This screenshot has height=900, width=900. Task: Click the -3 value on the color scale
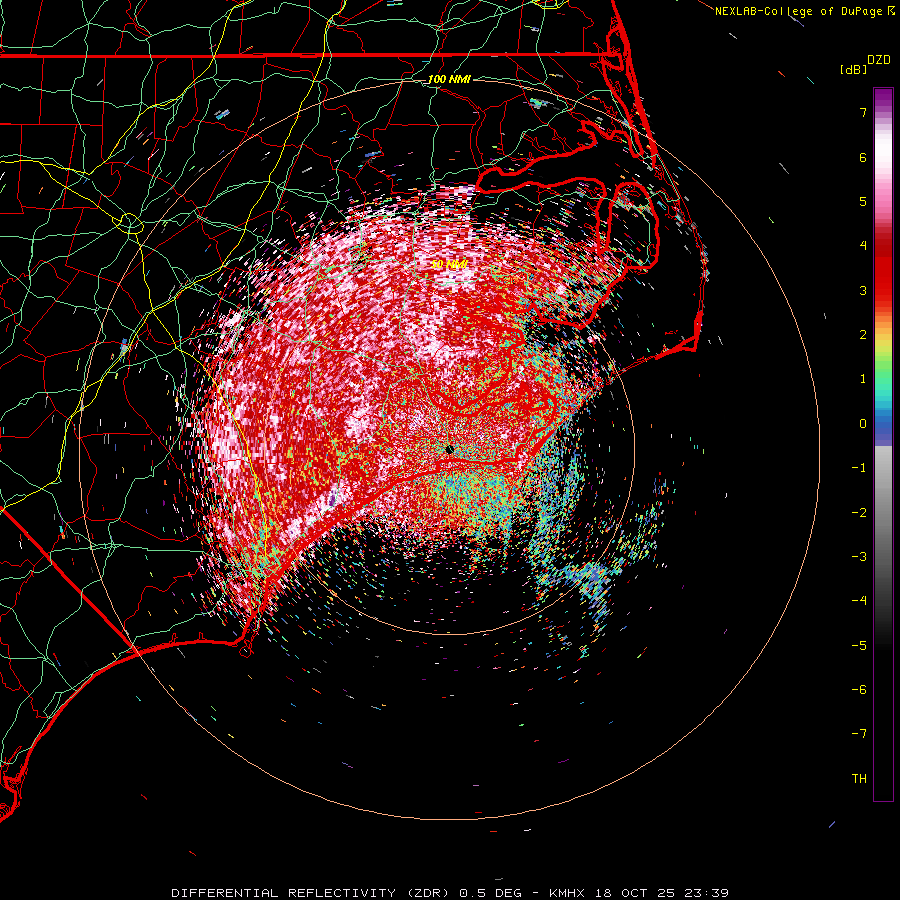[859, 557]
